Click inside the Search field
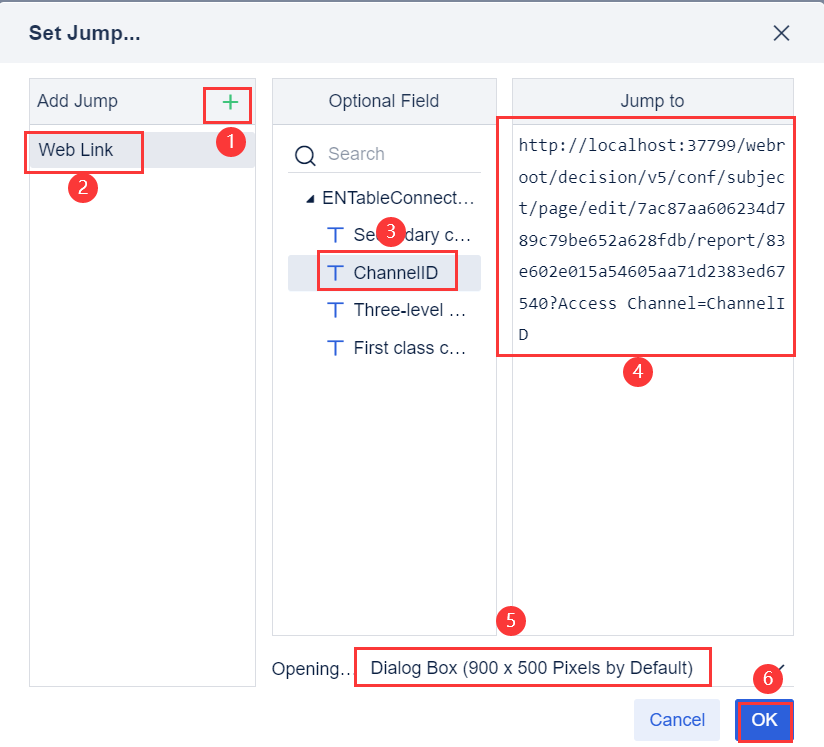 point(380,154)
